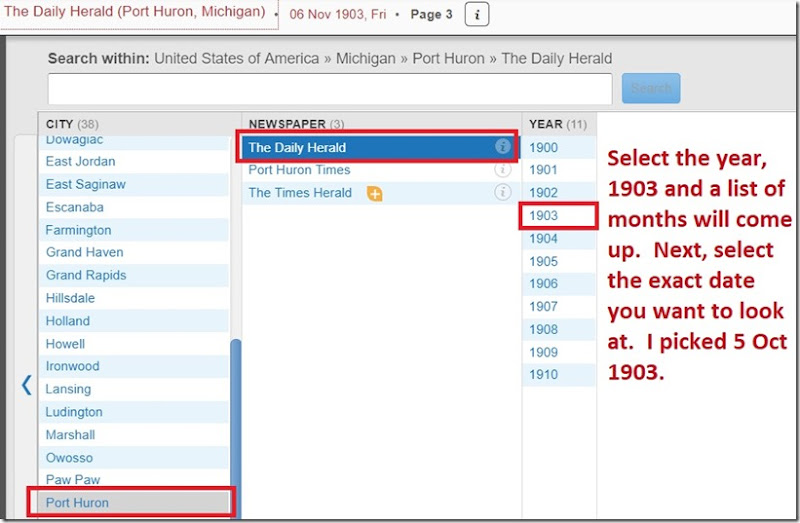
Task: Click the 06 Nov 1903, Fri date link
Action: [x=338, y=14]
